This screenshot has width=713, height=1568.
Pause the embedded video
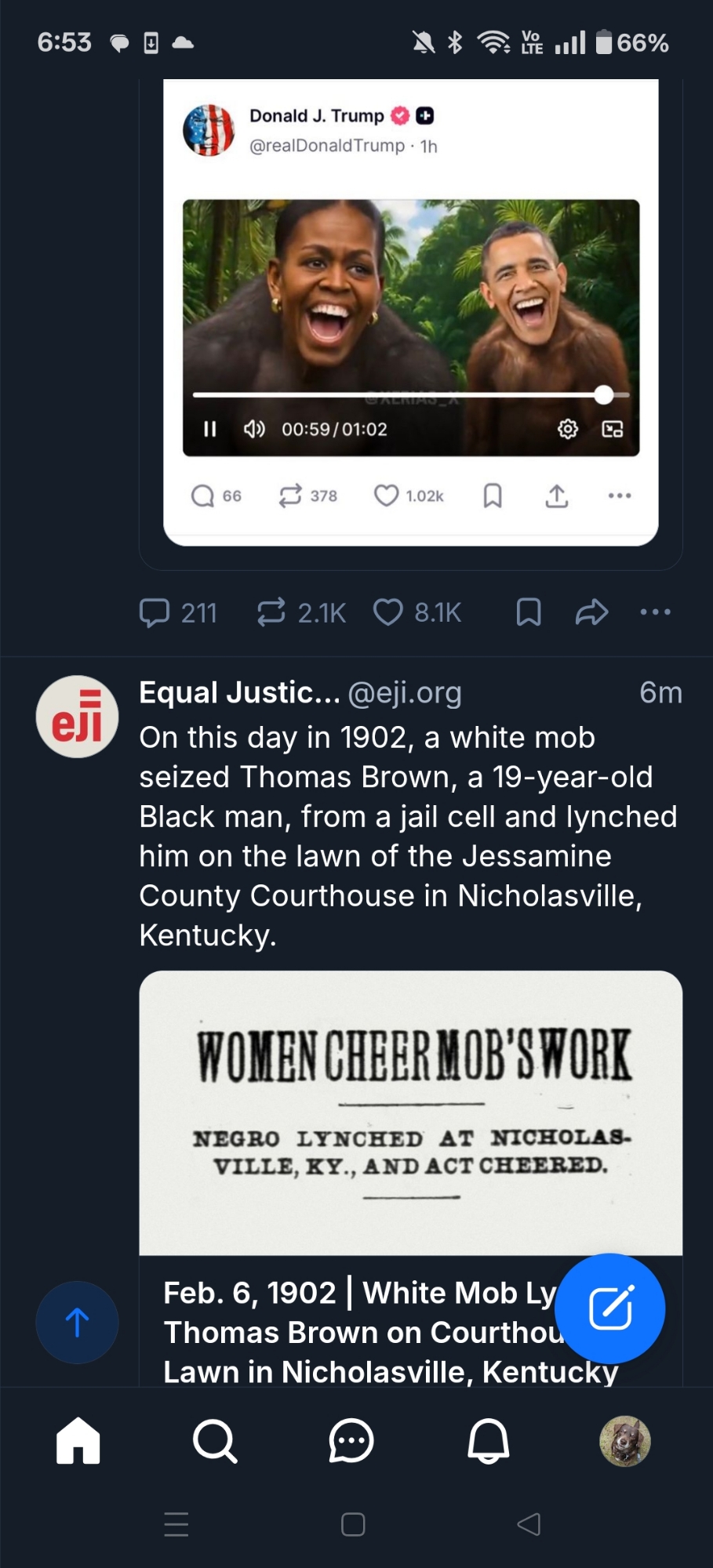click(209, 429)
